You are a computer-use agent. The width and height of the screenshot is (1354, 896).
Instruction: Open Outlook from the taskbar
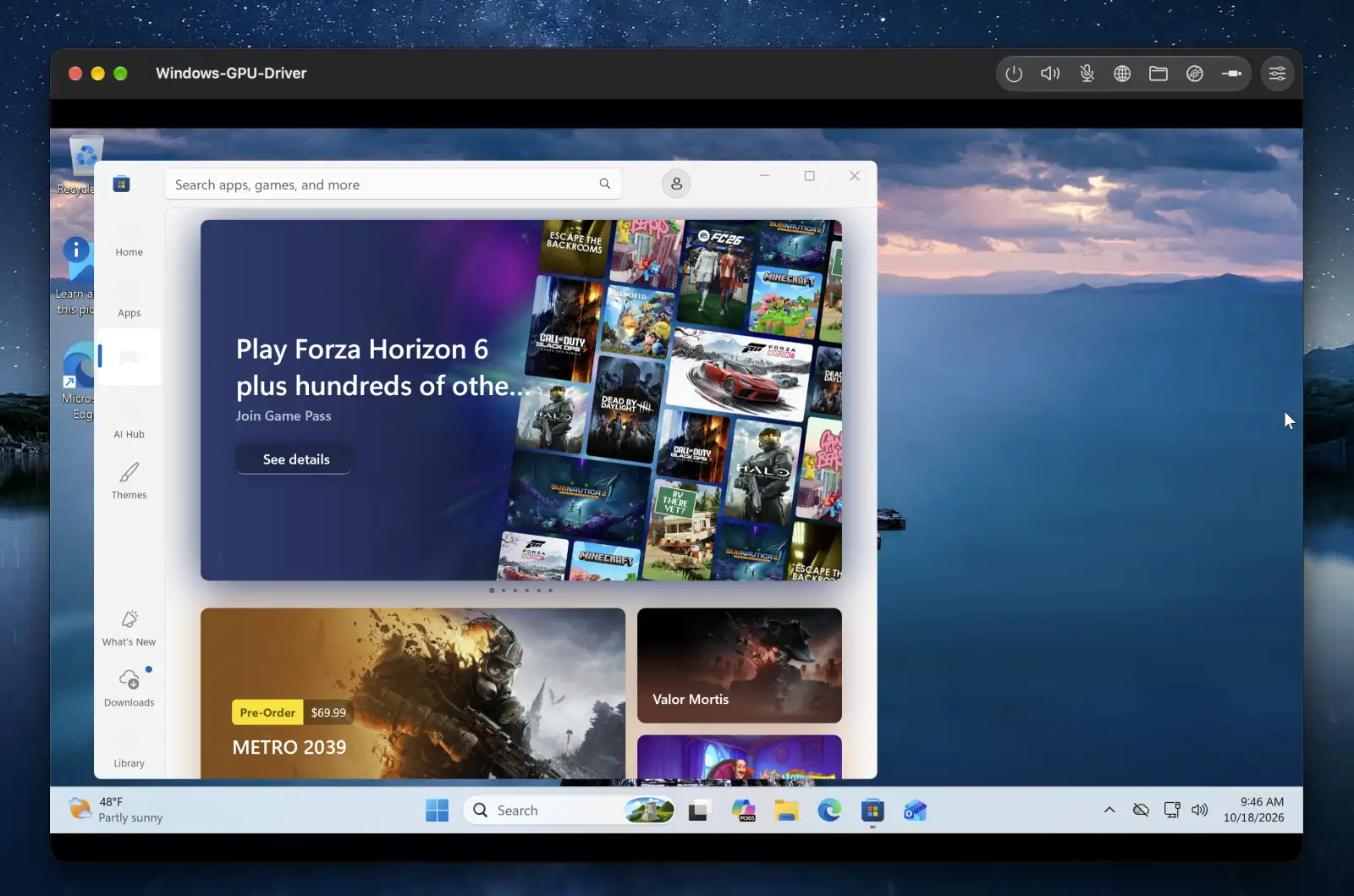[916, 811]
